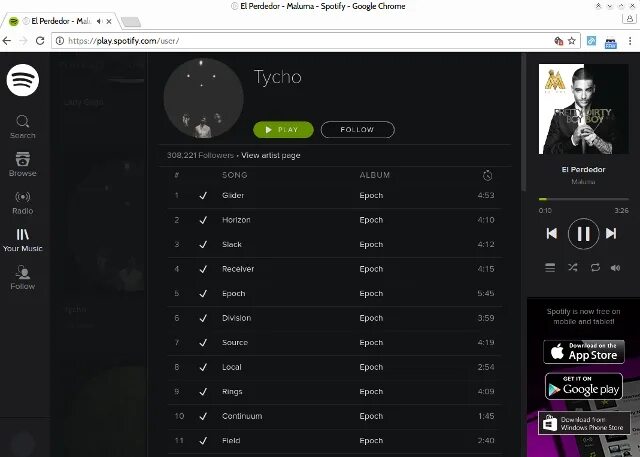Click the ALBUM column header
640x457 pixels.
(375, 175)
